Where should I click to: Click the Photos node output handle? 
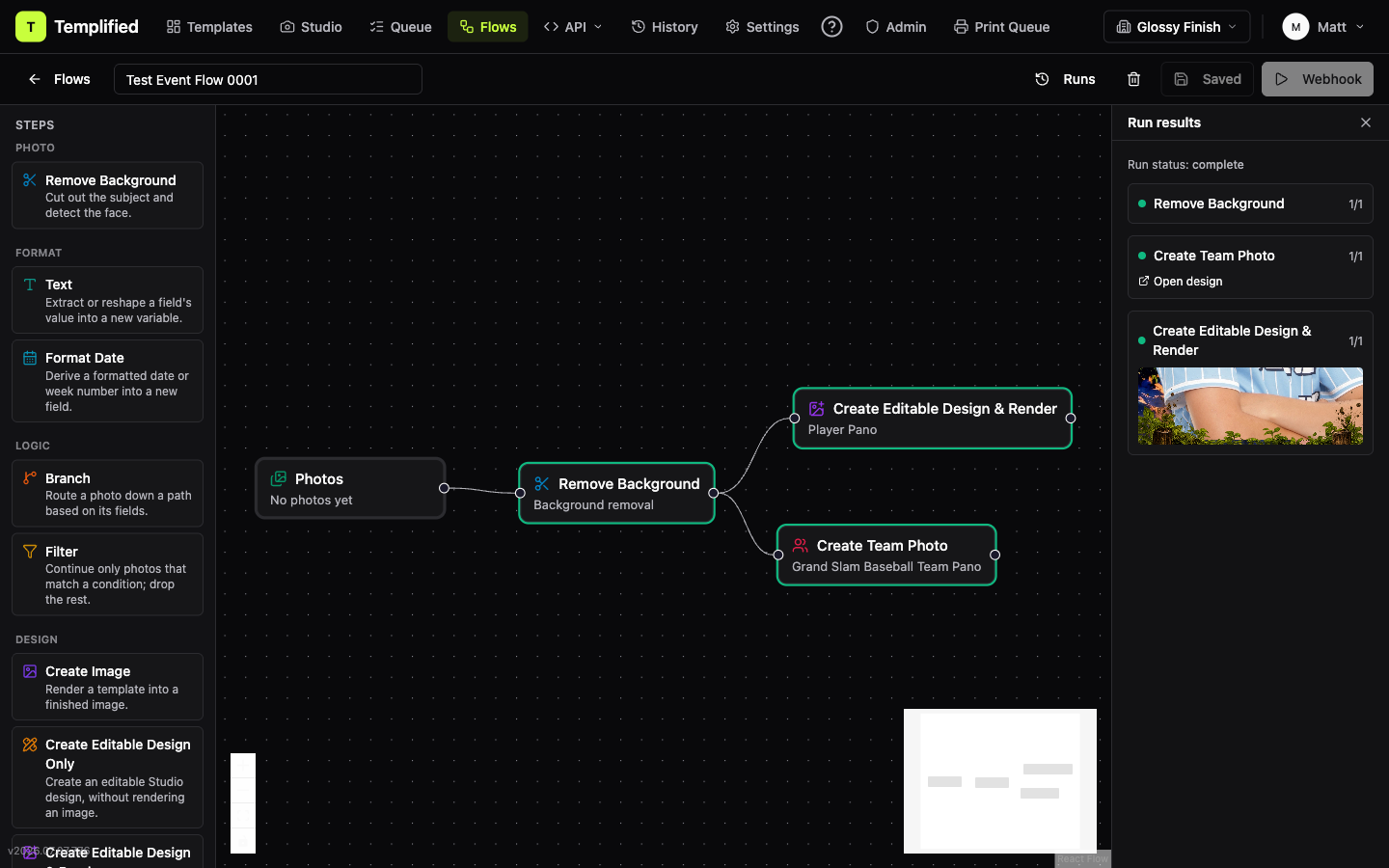(444, 488)
